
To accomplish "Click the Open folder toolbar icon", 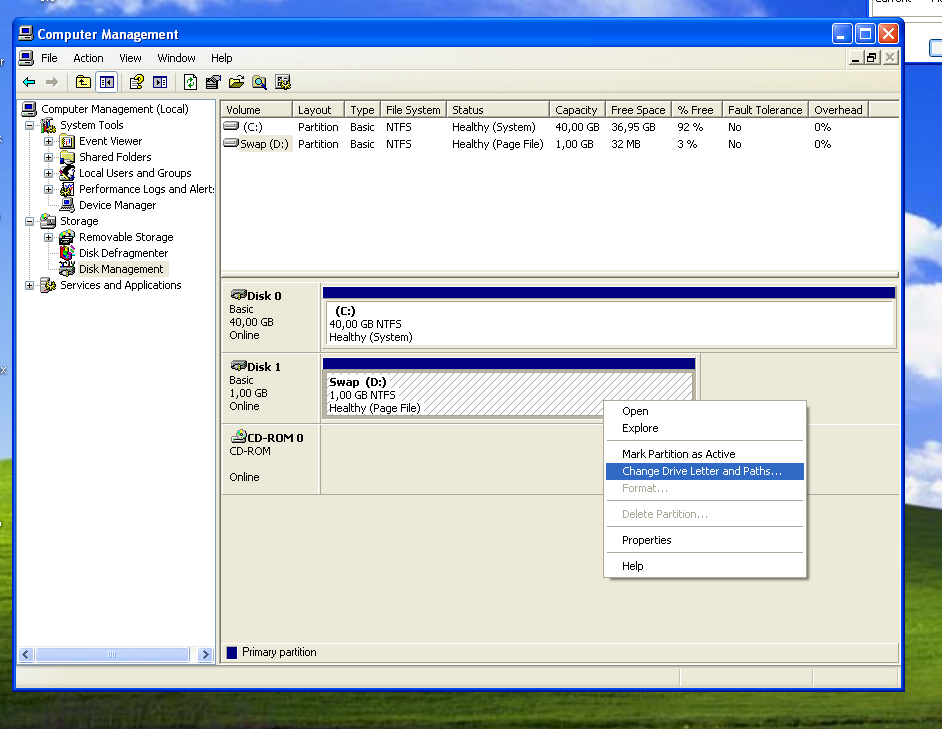I will [x=237, y=82].
